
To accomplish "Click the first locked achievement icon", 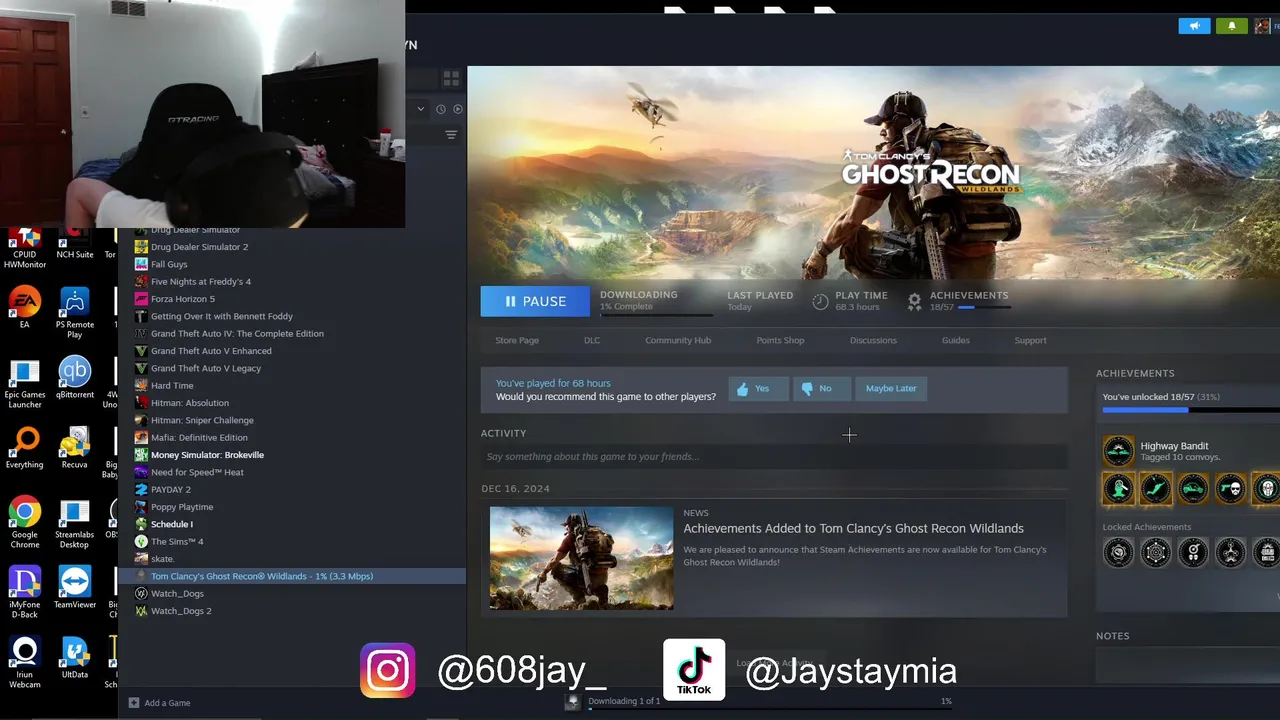I will [1118, 552].
